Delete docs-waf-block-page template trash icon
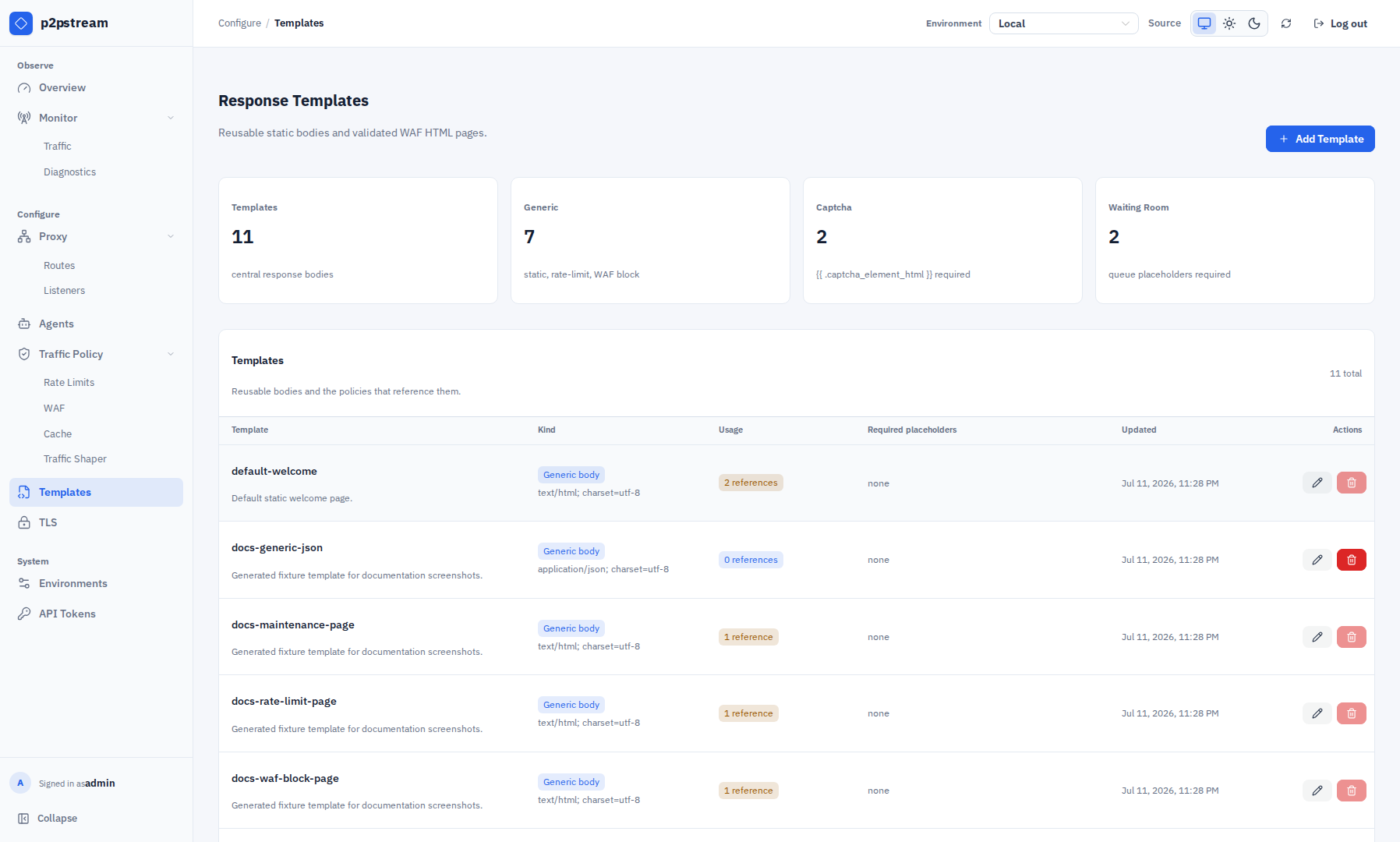The image size is (1400, 842). pos(1351,791)
